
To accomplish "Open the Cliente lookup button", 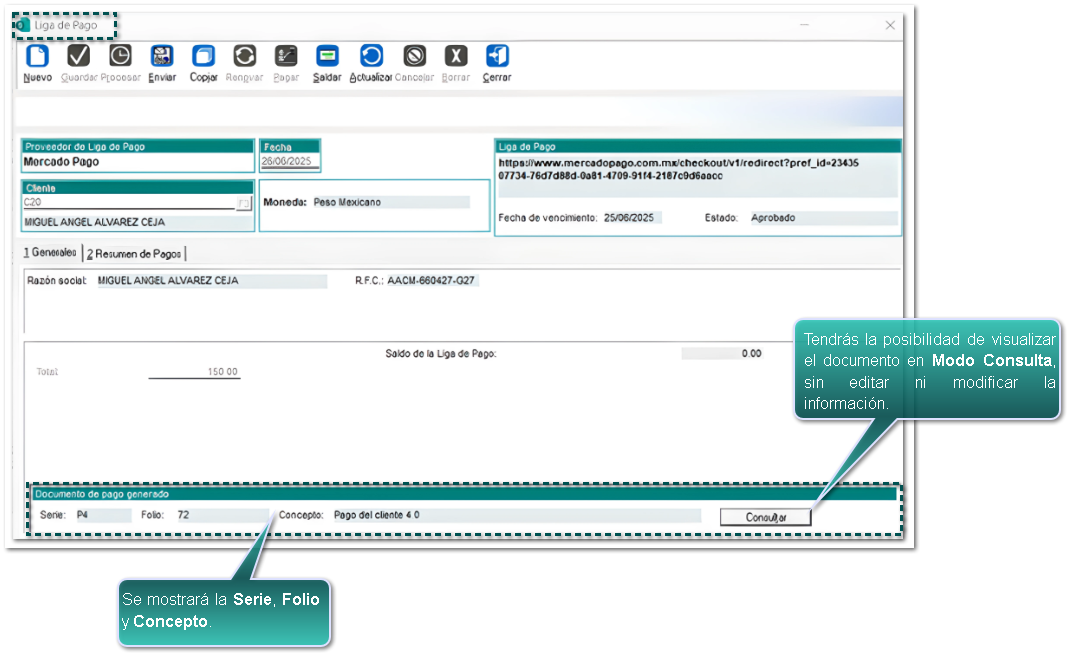I will (243, 204).
